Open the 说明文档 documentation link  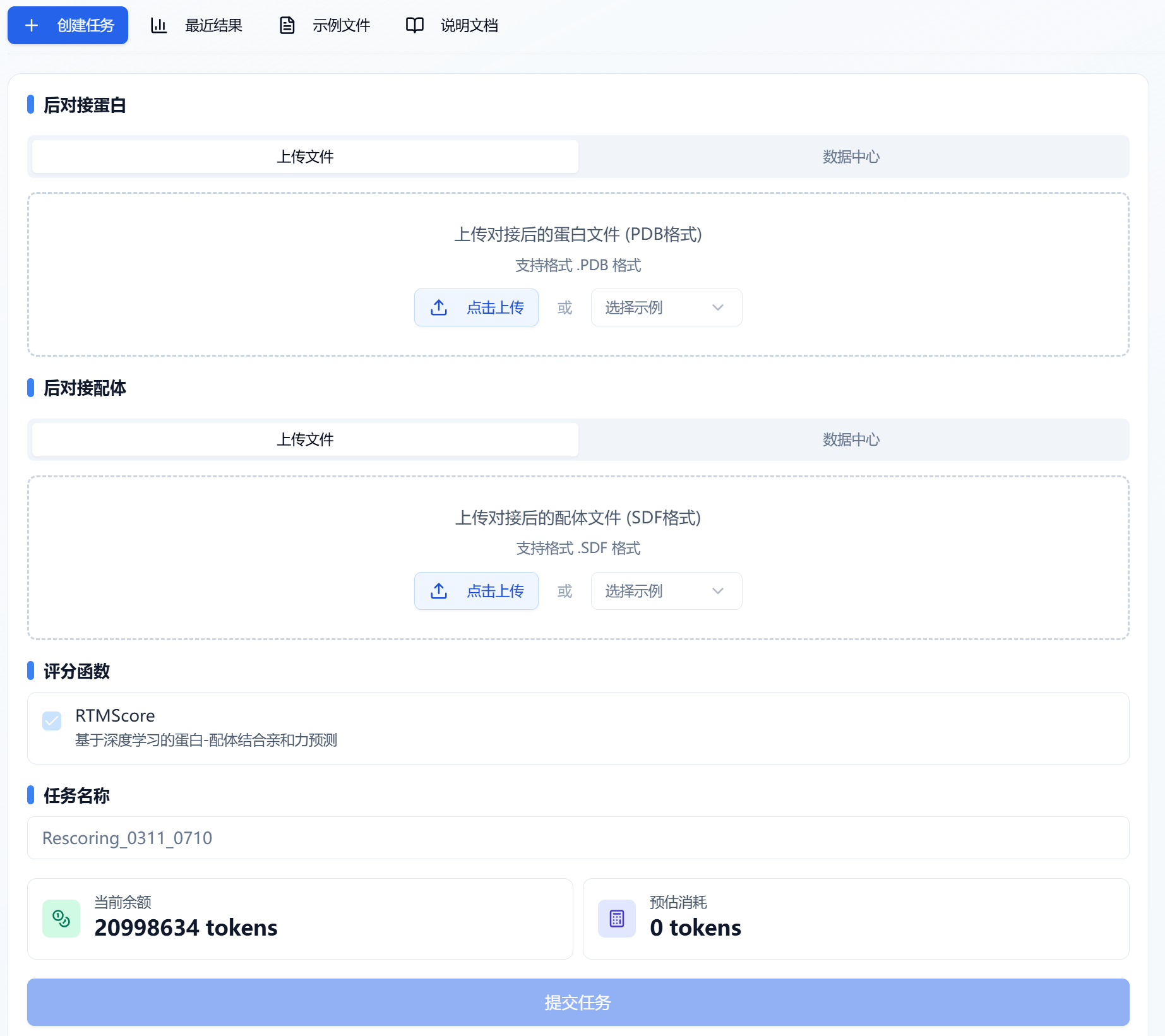pos(469,25)
